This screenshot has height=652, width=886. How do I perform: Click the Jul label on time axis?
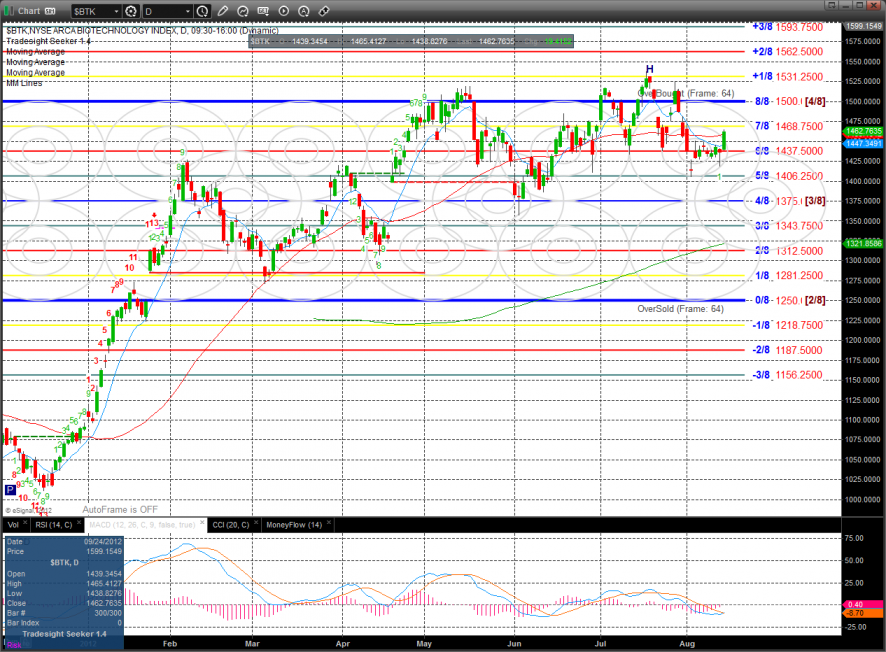[601, 644]
